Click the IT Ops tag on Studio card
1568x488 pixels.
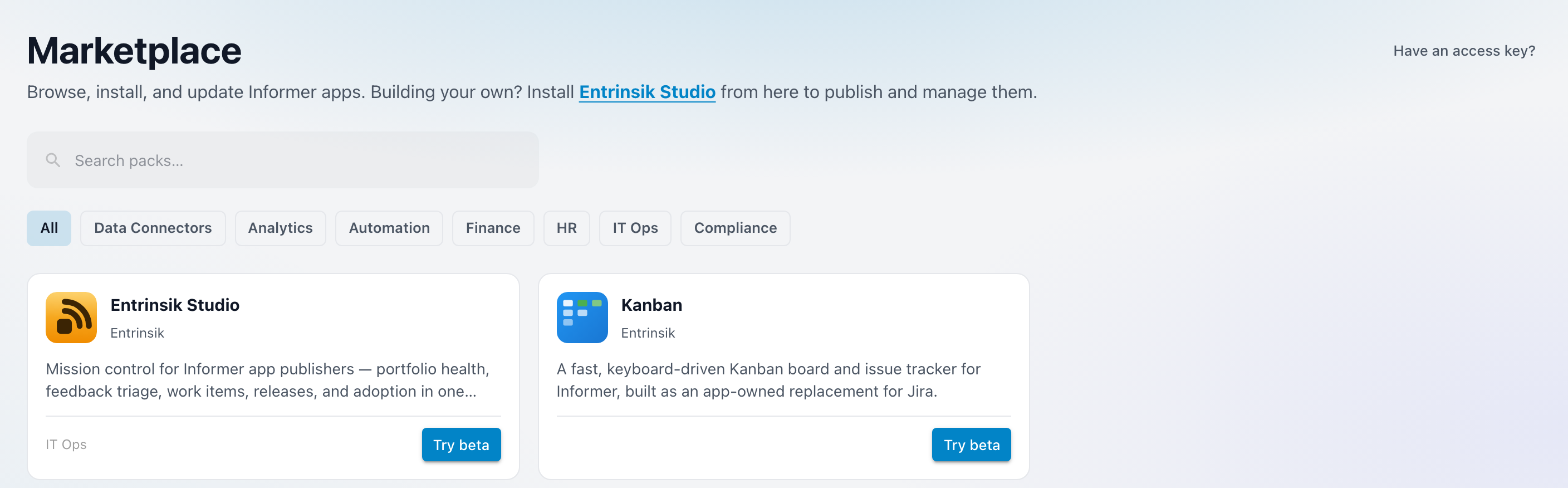[66, 444]
